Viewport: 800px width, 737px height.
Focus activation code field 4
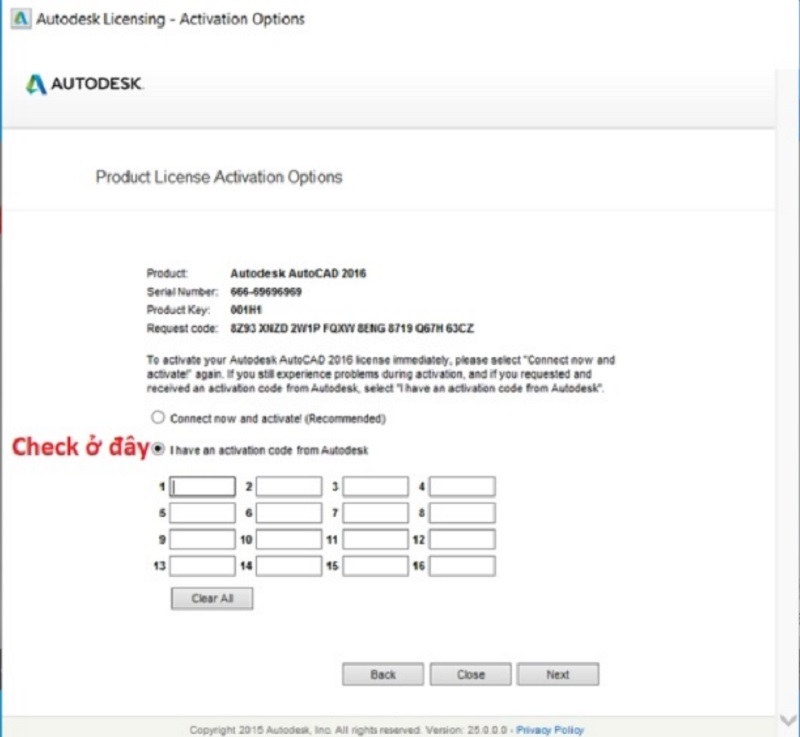[x=462, y=487]
